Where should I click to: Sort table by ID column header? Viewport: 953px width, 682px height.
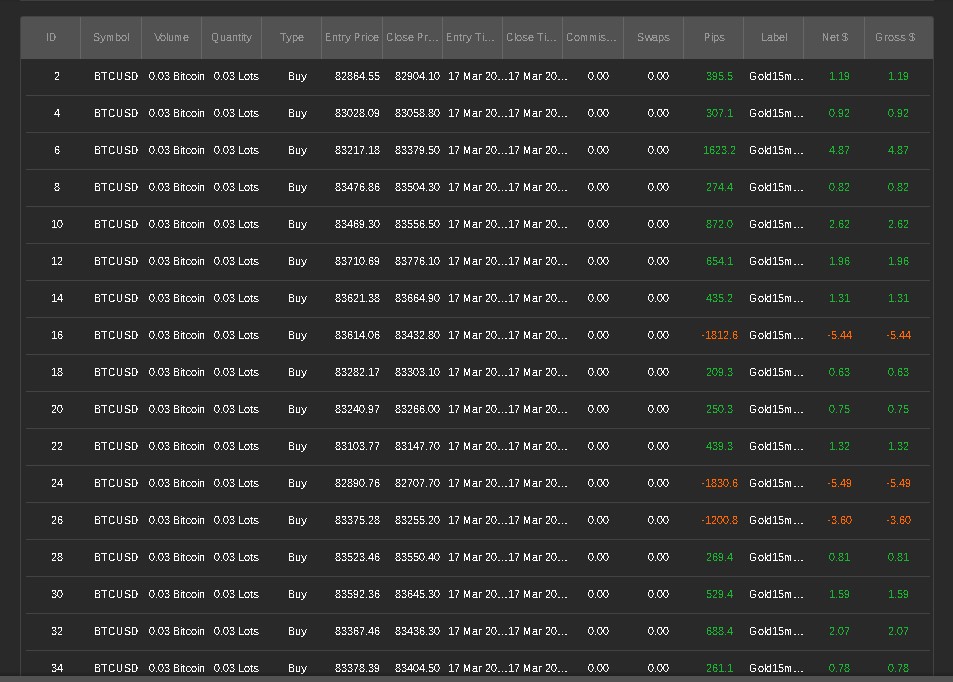[x=51, y=38]
